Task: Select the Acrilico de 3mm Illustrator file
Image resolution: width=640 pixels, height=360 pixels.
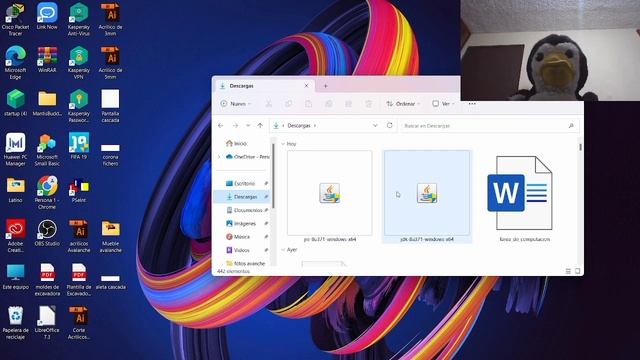Action: [111, 20]
